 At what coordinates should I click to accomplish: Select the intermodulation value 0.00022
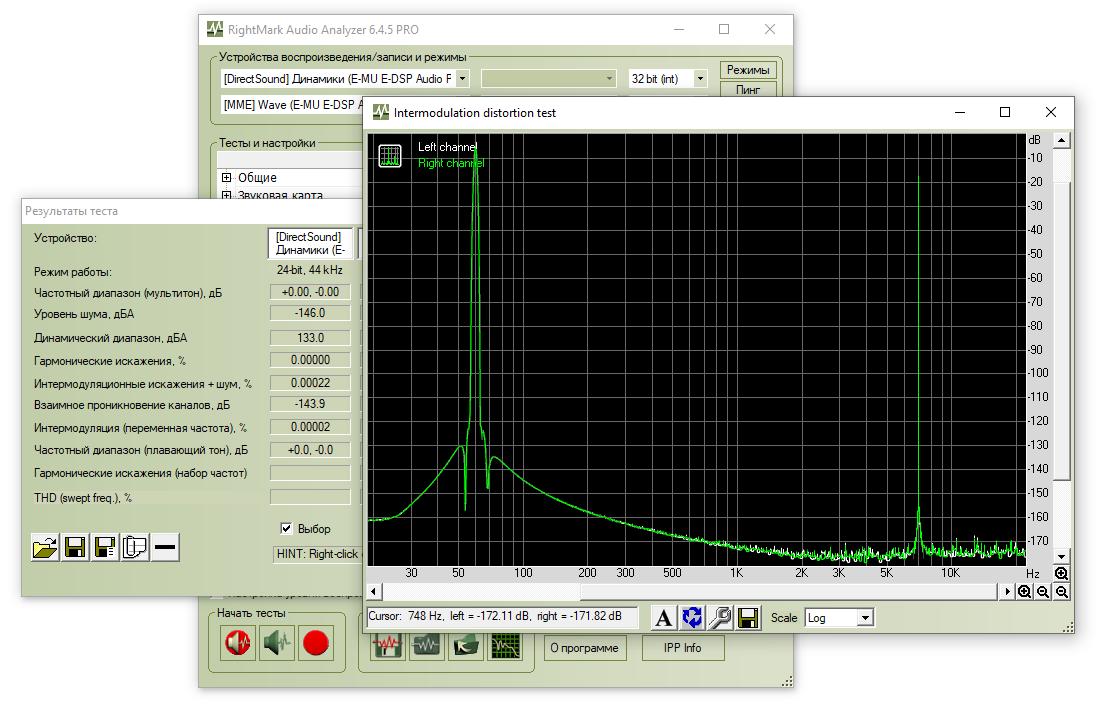(x=310, y=383)
